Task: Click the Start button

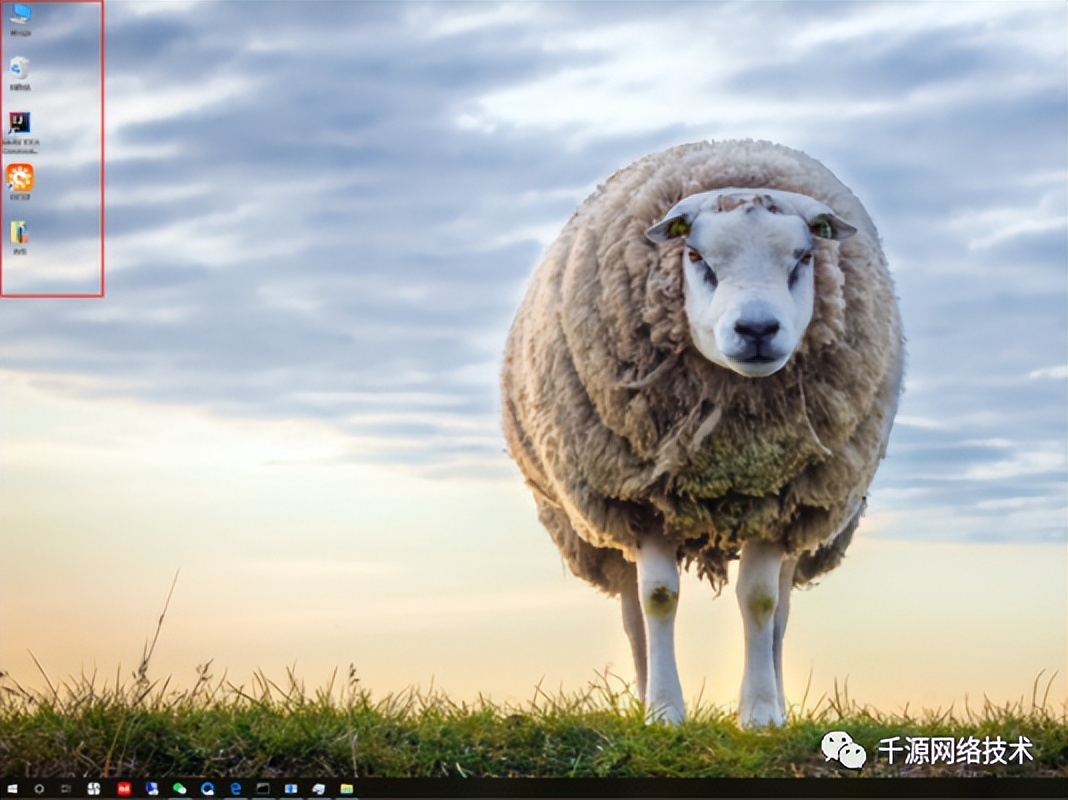Action: pos(12,788)
